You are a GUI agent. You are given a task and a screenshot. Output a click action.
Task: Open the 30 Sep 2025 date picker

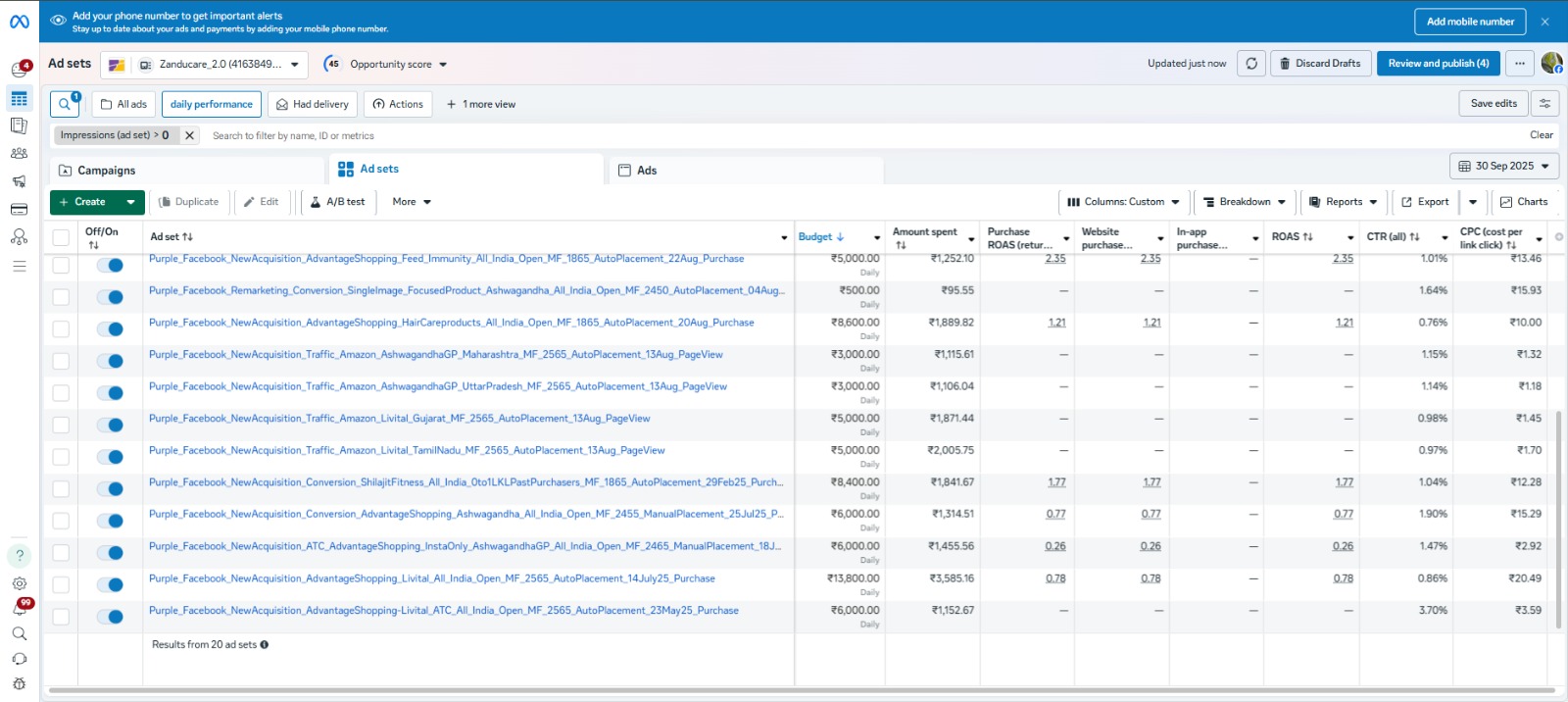click(x=1503, y=167)
